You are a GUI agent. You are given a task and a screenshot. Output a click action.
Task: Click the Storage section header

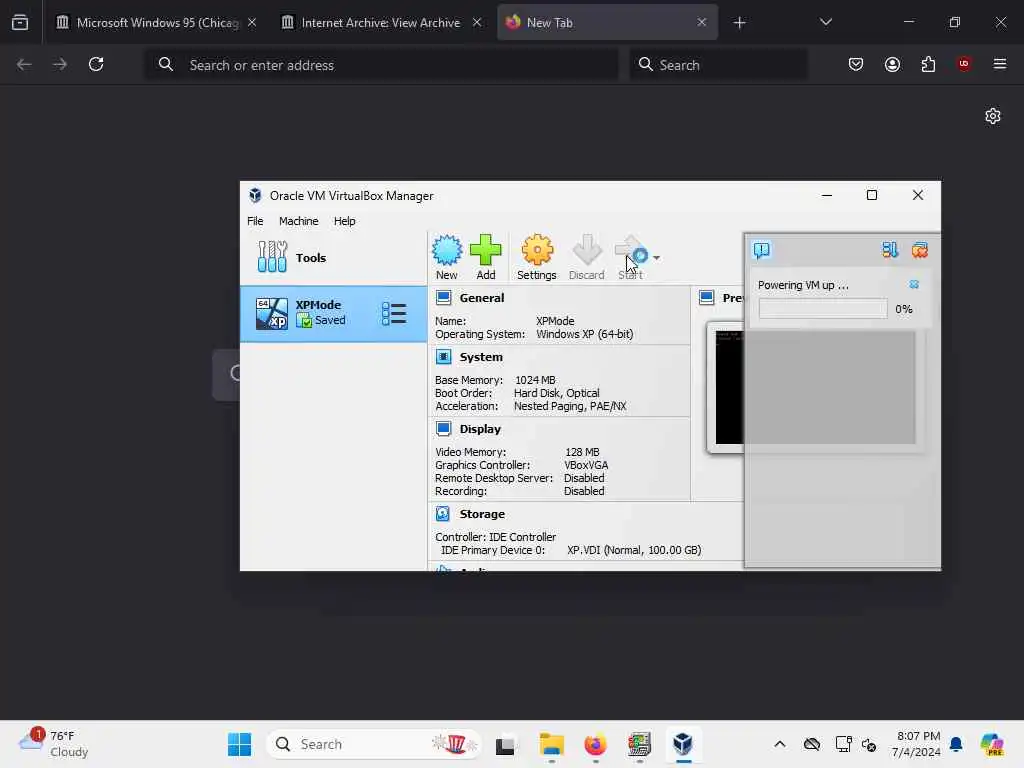[482, 514]
